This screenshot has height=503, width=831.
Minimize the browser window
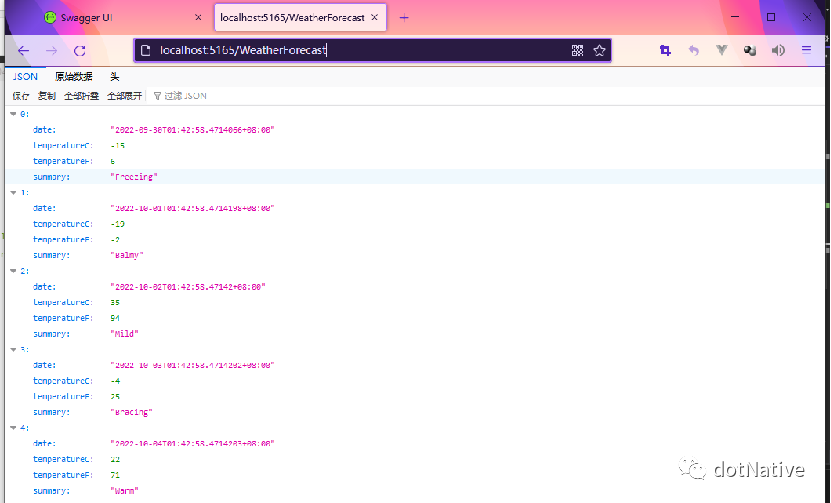735,17
